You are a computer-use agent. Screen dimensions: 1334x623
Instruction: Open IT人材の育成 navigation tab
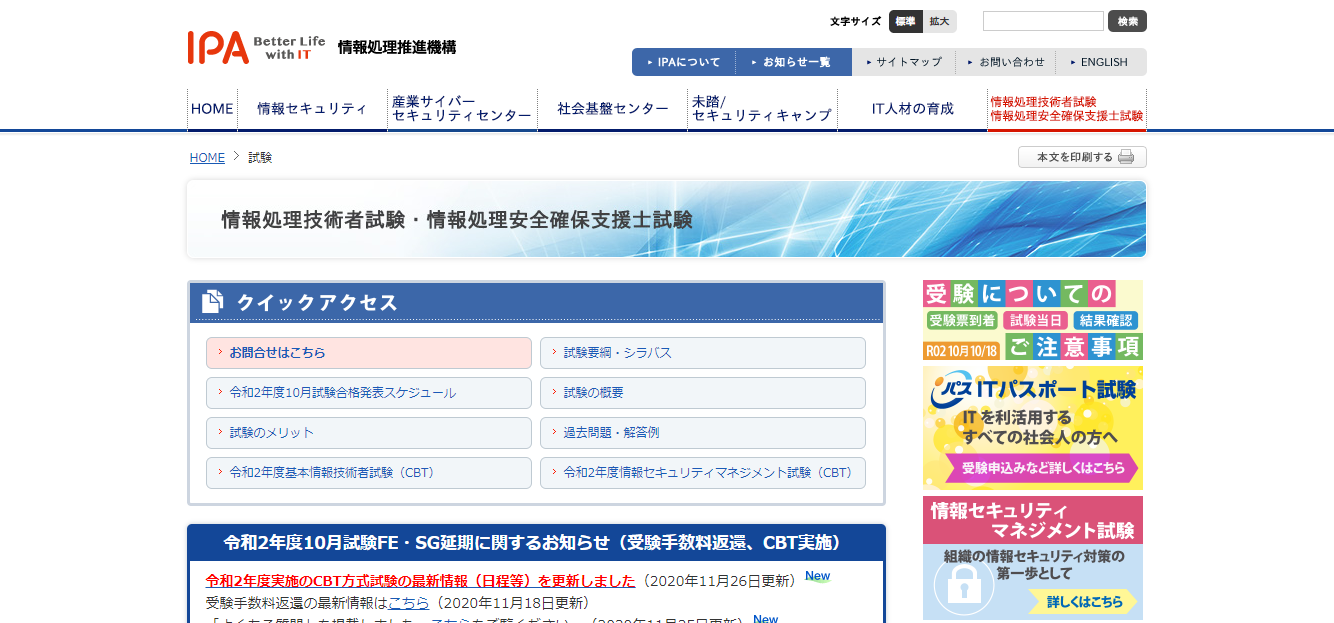tap(912, 109)
